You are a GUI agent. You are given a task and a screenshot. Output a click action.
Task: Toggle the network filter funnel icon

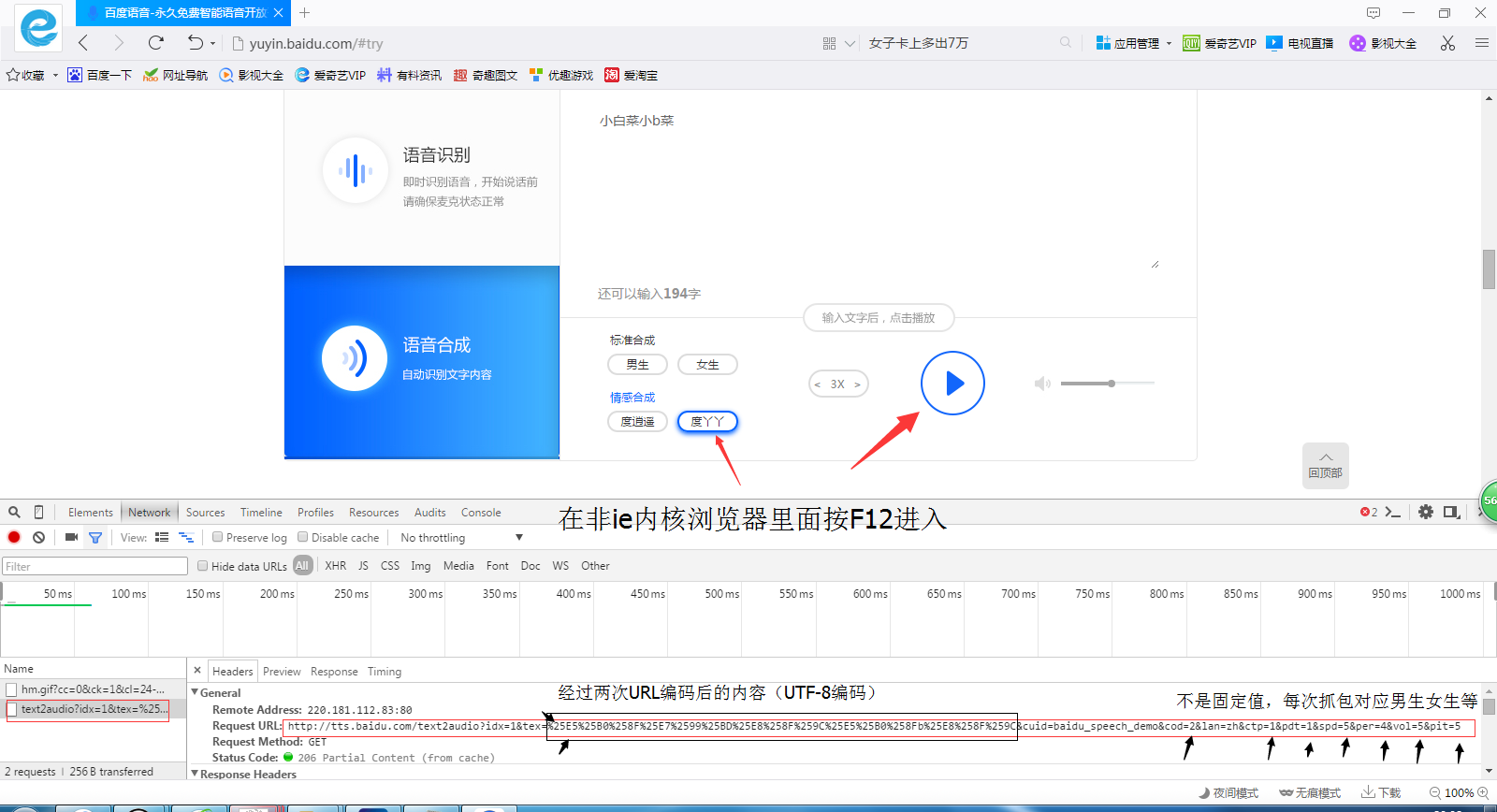(x=95, y=538)
